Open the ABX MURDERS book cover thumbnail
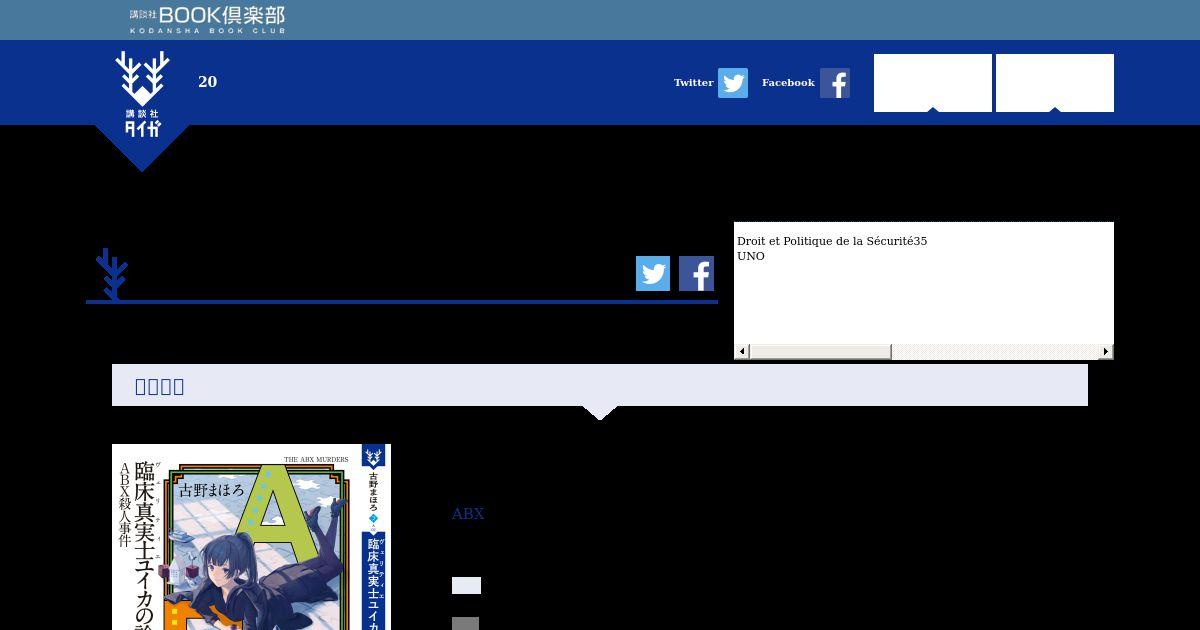The height and width of the screenshot is (630, 1200). 251,537
